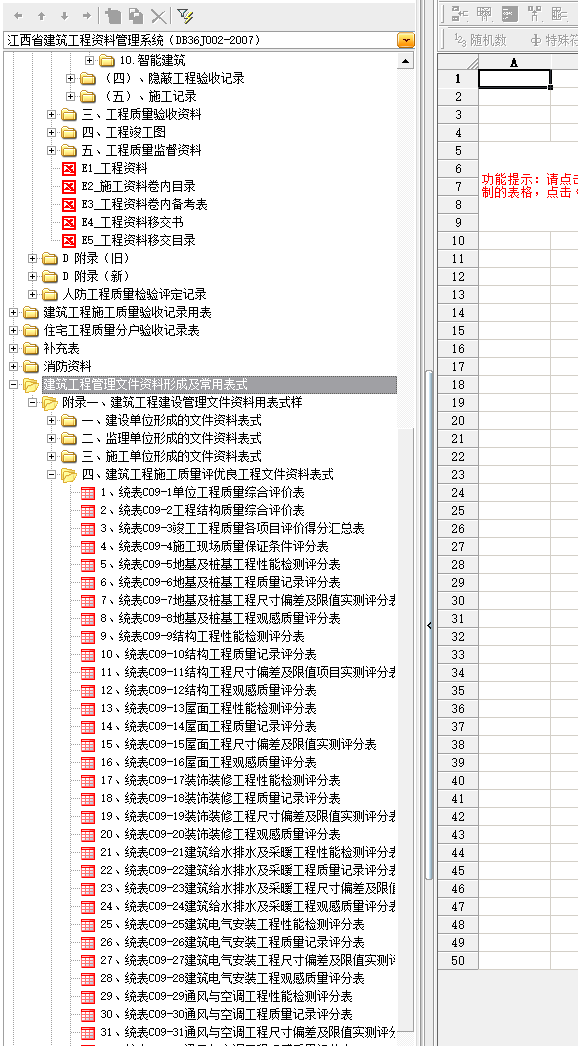Click the splitter collapse arrow between panels
The width and height of the screenshot is (578, 1046).
point(429,625)
